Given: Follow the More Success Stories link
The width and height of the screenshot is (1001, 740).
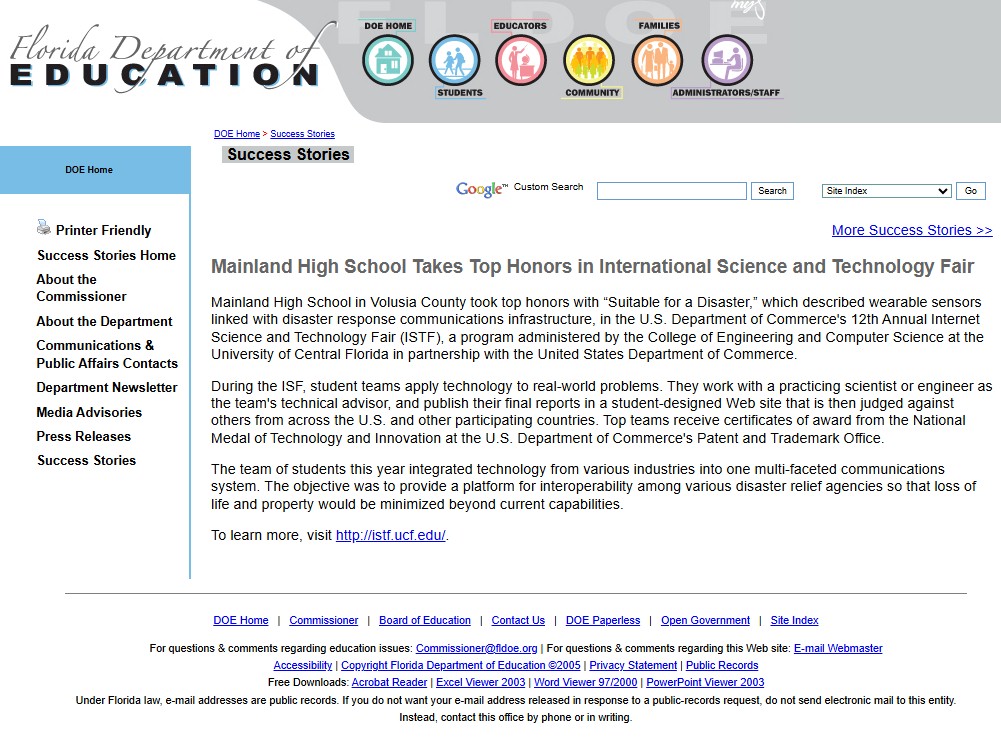Looking at the screenshot, I should 912,230.
